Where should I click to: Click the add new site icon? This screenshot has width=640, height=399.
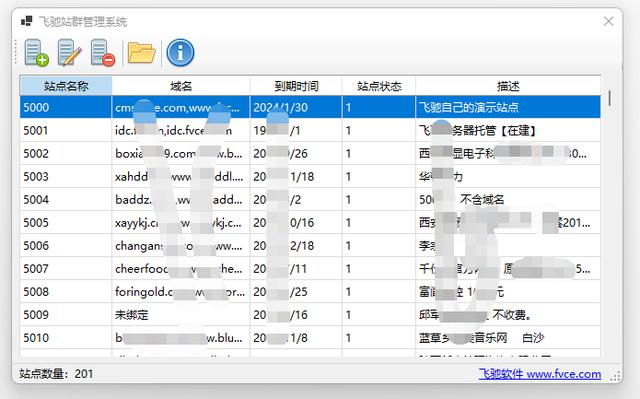pyautogui.click(x=36, y=53)
